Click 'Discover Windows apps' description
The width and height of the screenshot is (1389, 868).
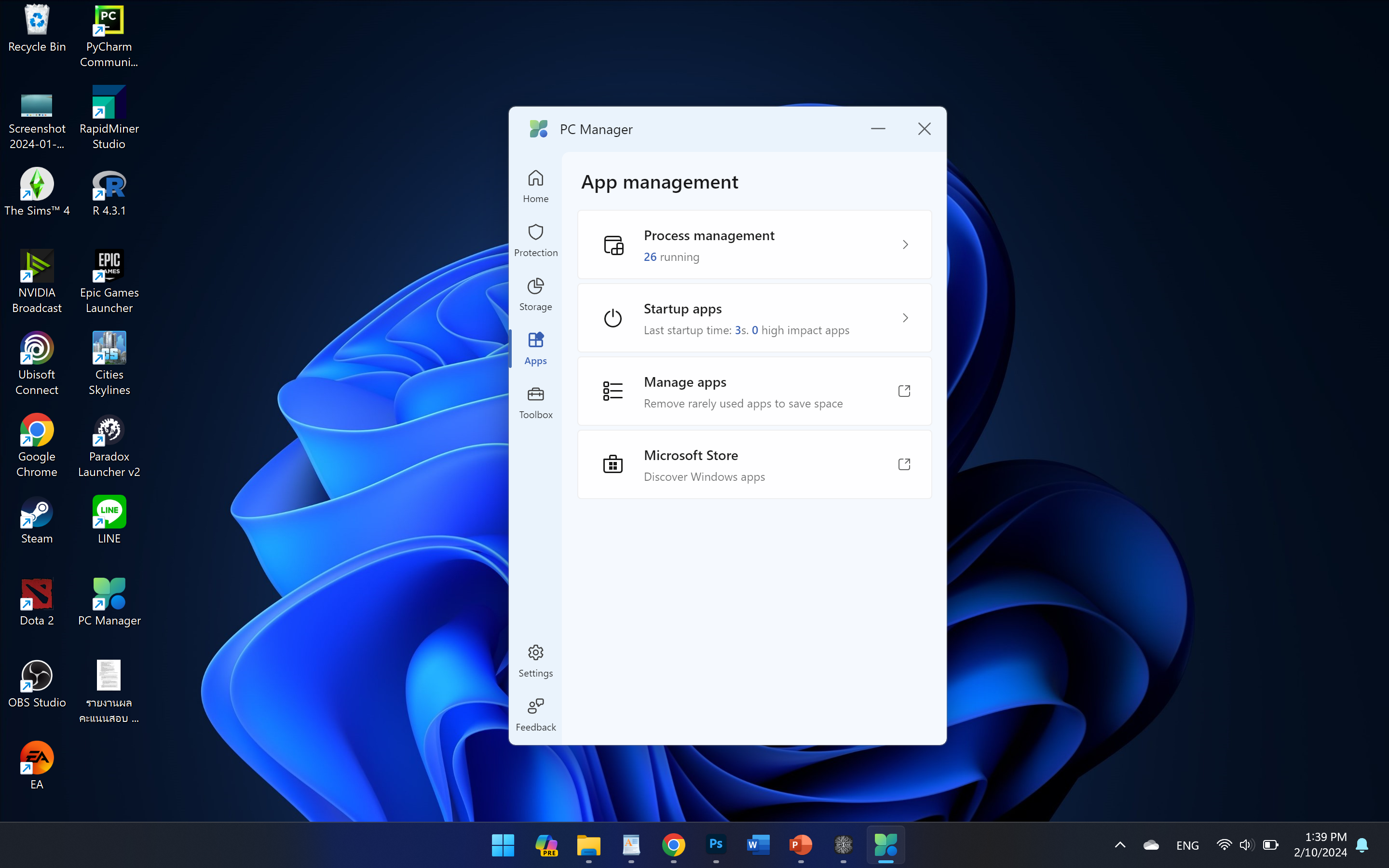pos(704,476)
